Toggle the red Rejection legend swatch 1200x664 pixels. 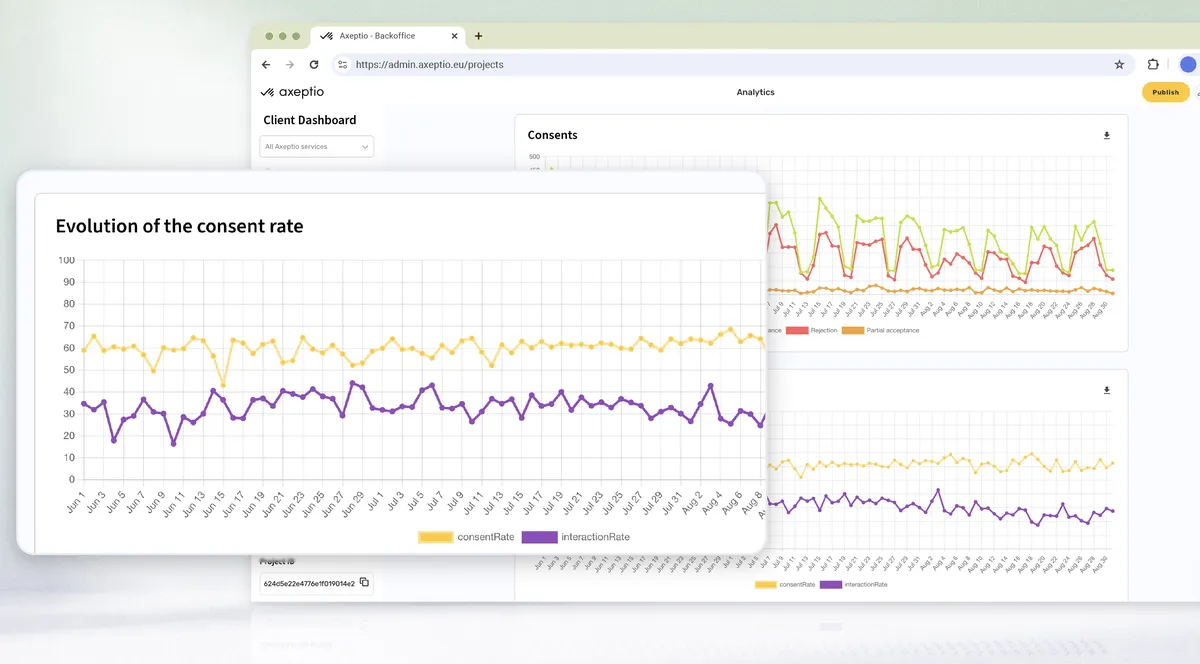(x=796, y=330)
